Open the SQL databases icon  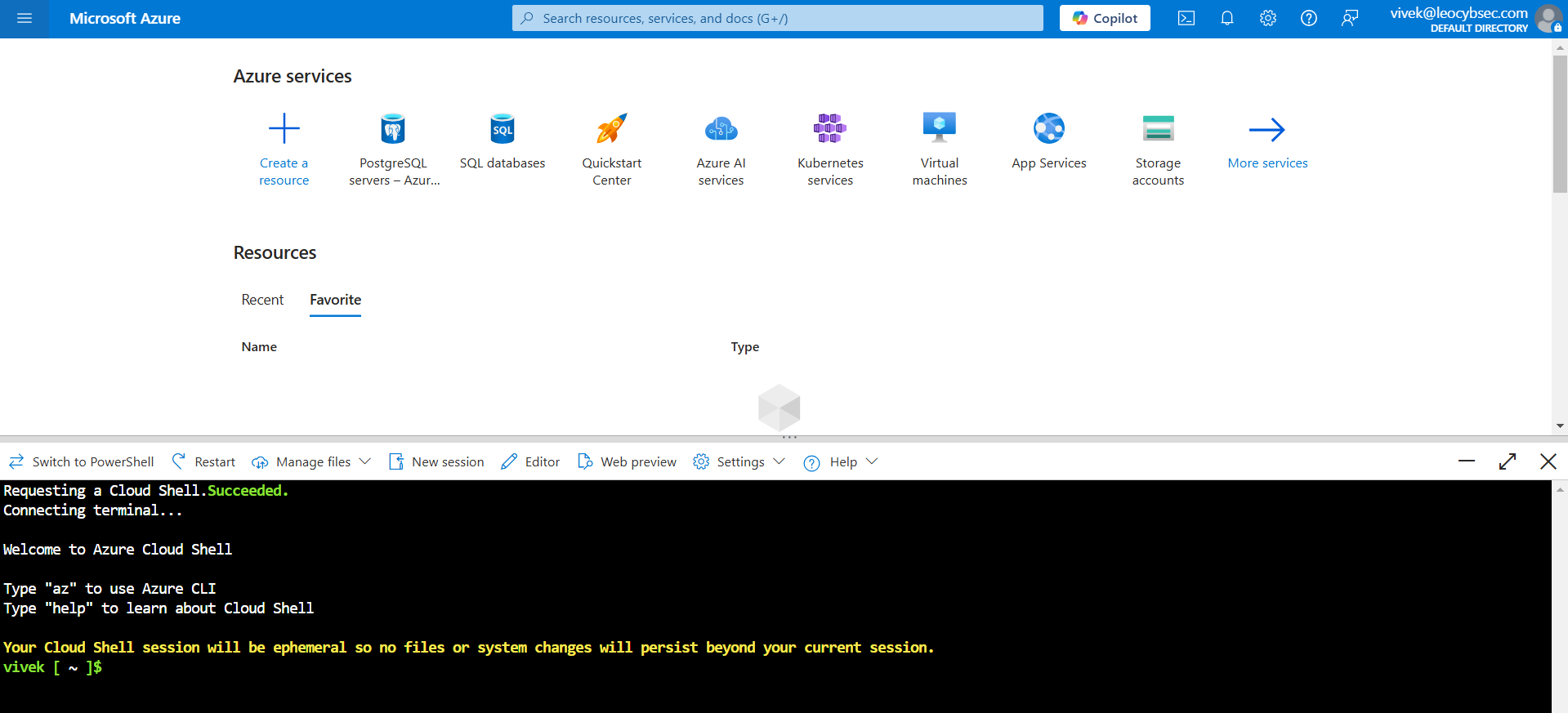click(503, 128)
